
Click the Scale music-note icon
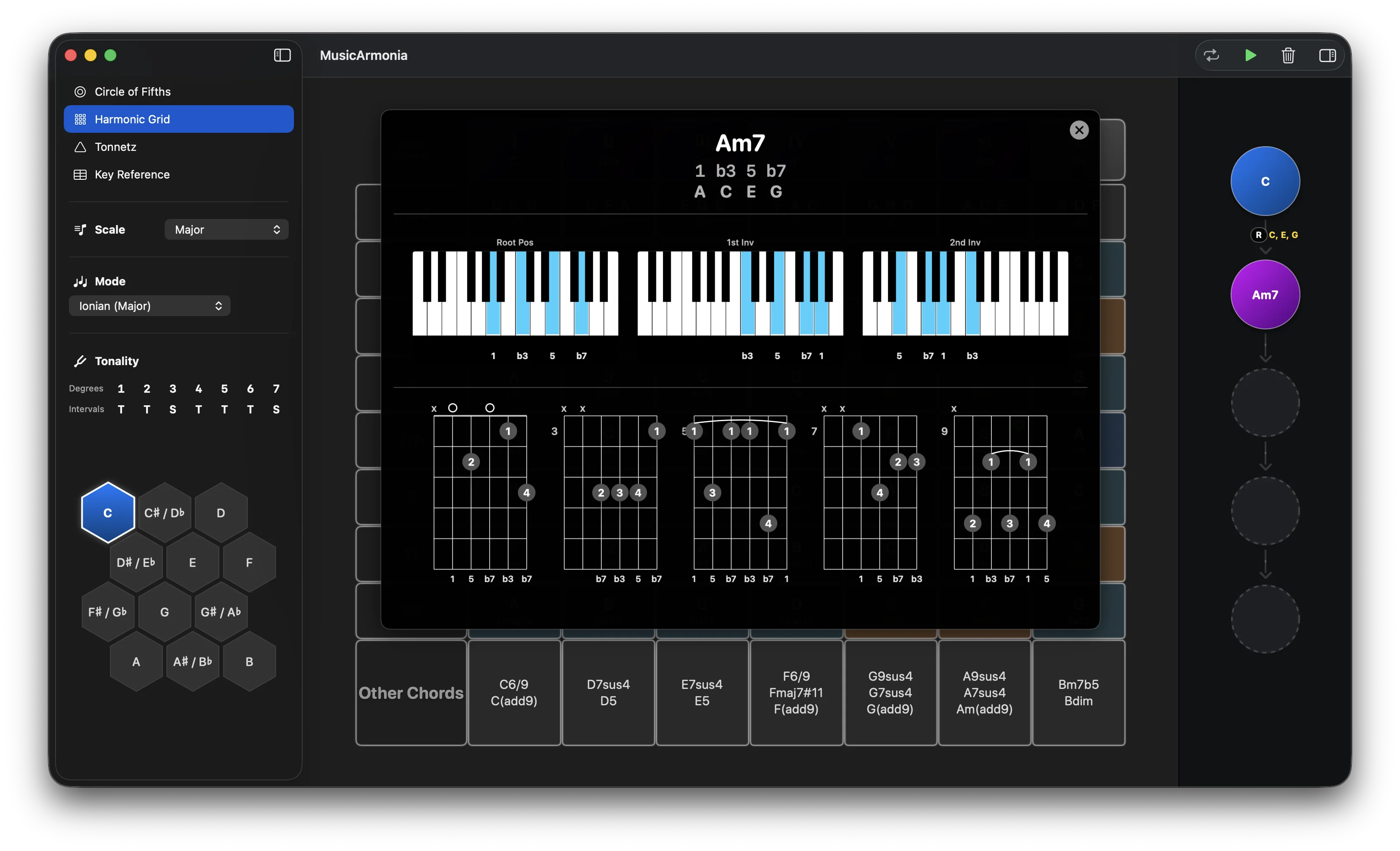click(80, 229)
